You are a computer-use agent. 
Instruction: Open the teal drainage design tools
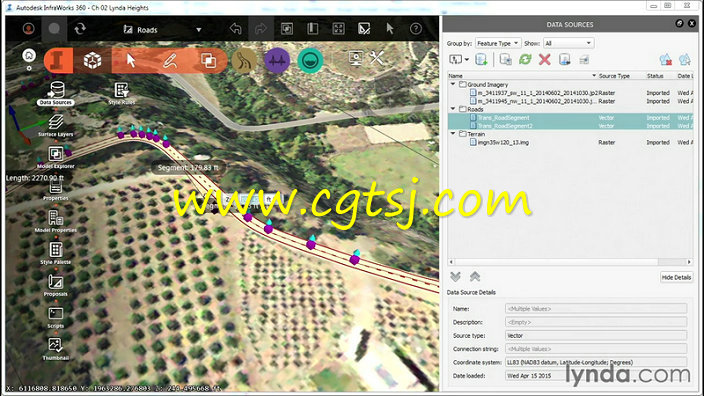[310, 60]
